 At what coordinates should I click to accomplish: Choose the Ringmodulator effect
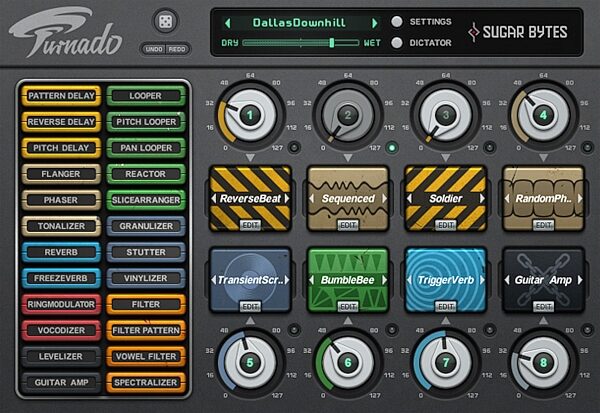pyautogui.click(x=61, y=304)
